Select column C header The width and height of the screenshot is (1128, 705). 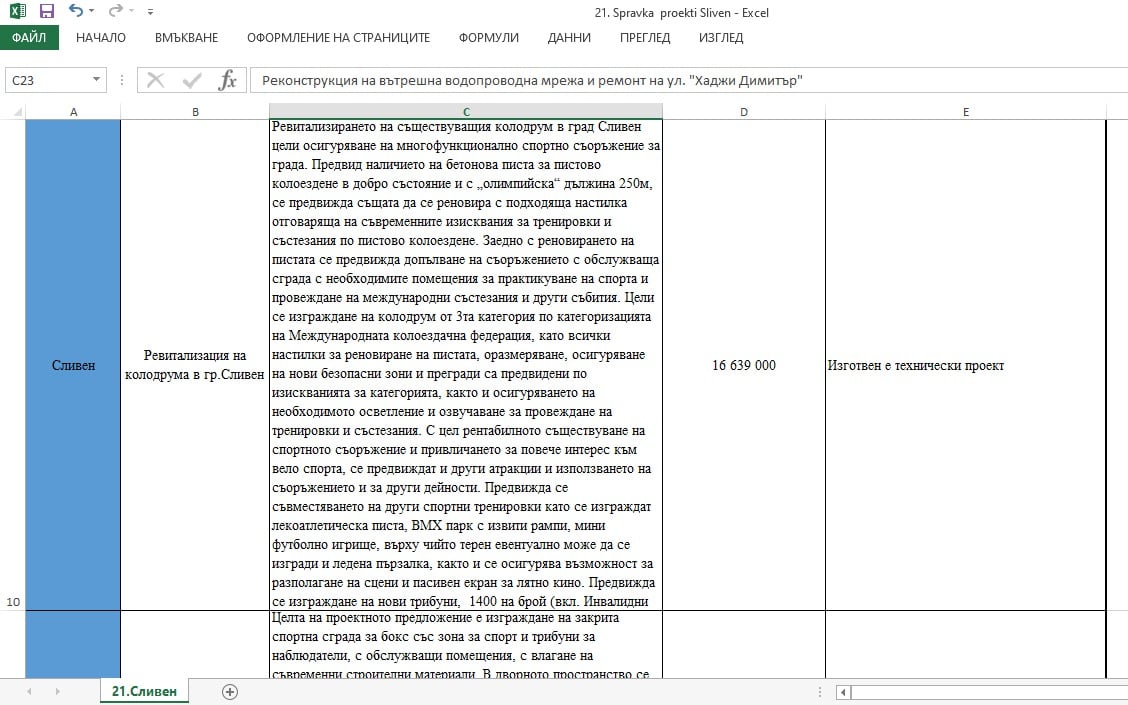click(466, 112)
